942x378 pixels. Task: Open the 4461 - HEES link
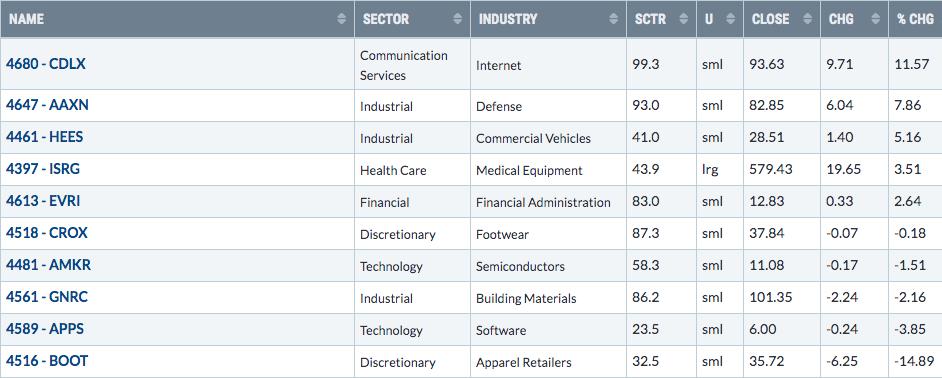point(44,136)
